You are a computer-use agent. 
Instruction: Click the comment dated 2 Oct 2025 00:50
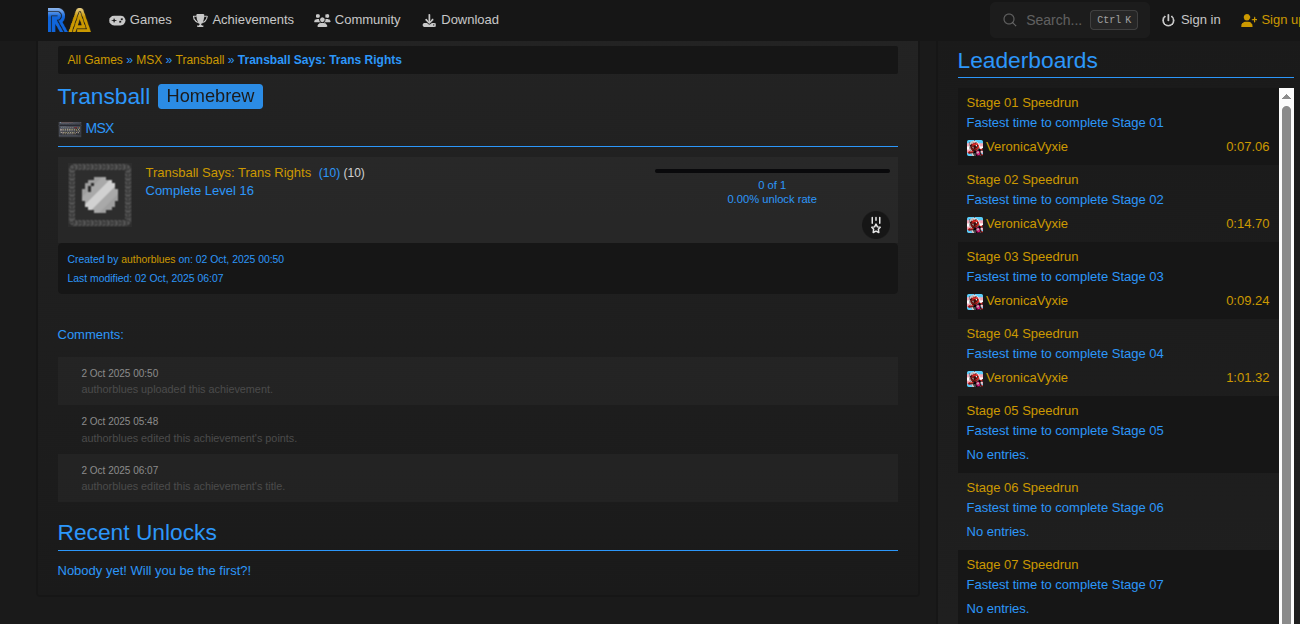pyautogui.click(x=478, y=381)
